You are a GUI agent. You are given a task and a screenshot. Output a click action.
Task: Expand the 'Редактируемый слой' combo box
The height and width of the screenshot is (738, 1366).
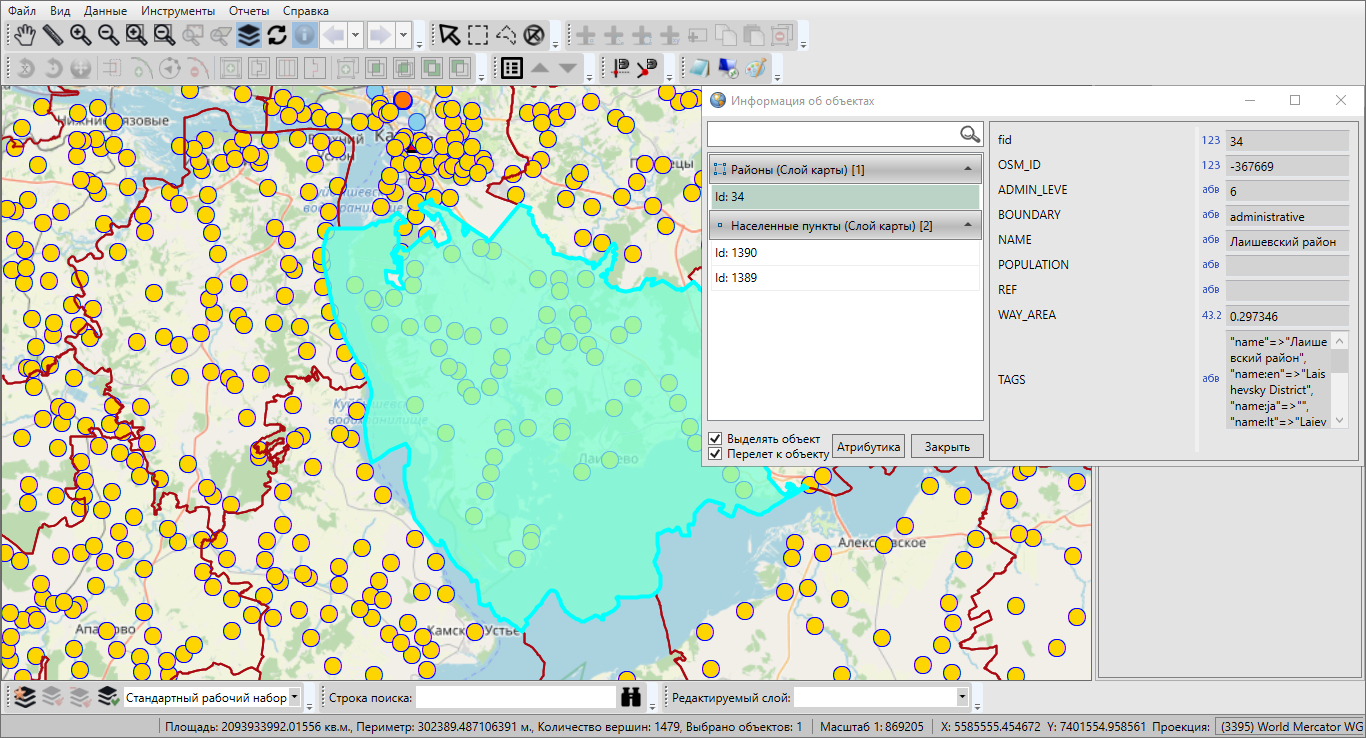pyautogui.click(x=962, y=697)
